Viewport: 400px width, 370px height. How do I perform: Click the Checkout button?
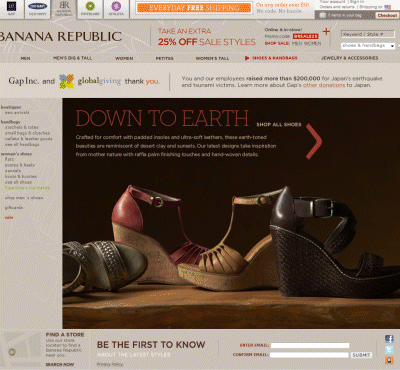tap(387, 15)
